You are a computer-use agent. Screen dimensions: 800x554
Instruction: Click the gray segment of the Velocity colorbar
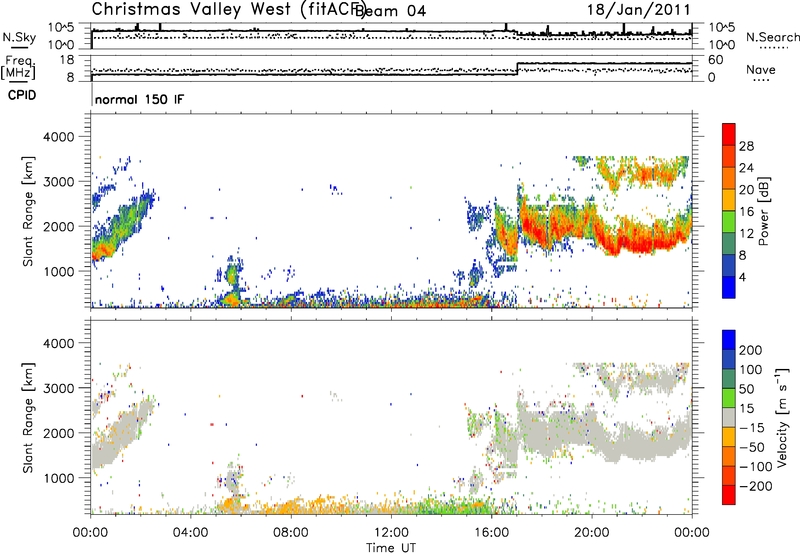pos(729,418)
